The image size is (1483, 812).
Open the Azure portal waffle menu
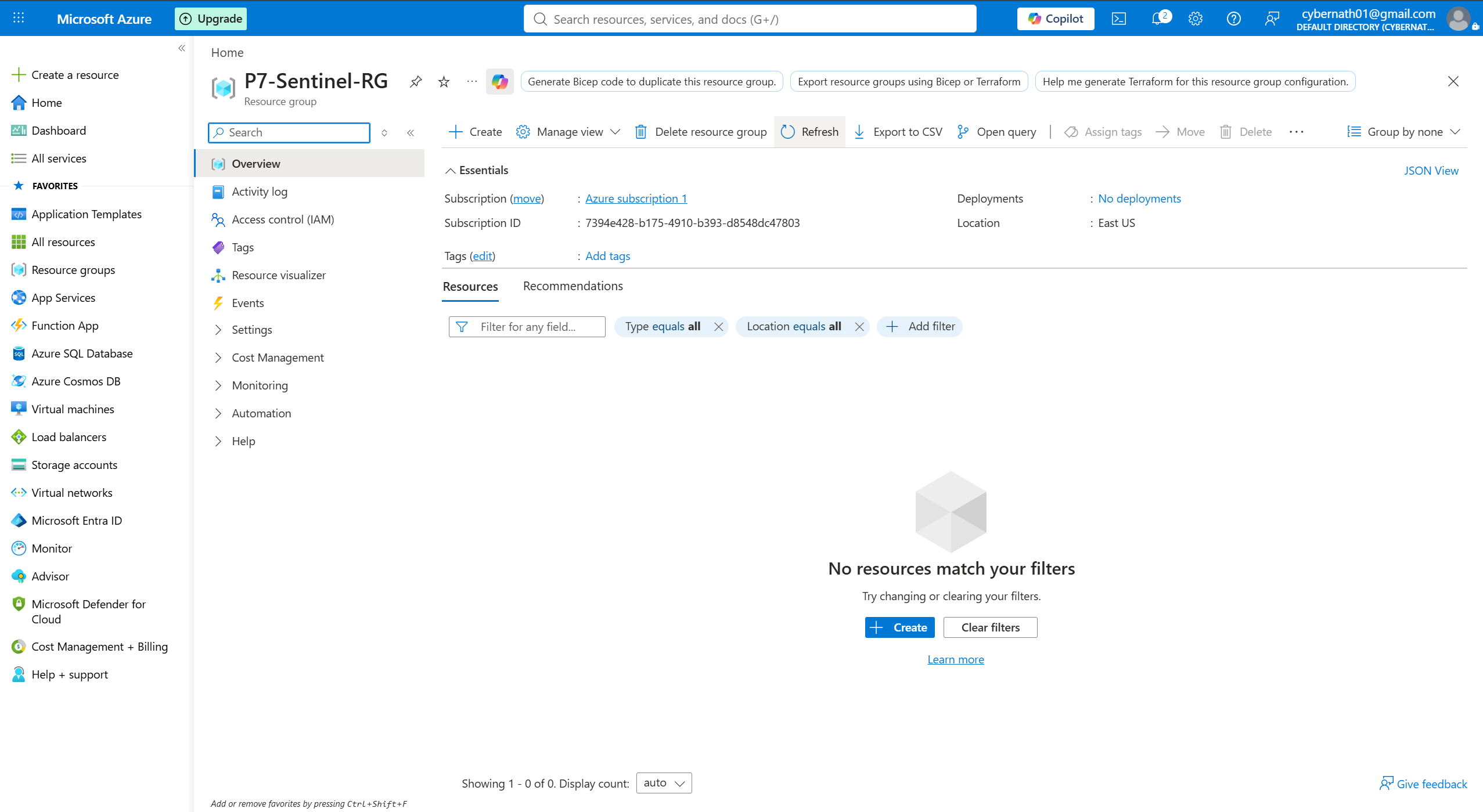point(19,19)
